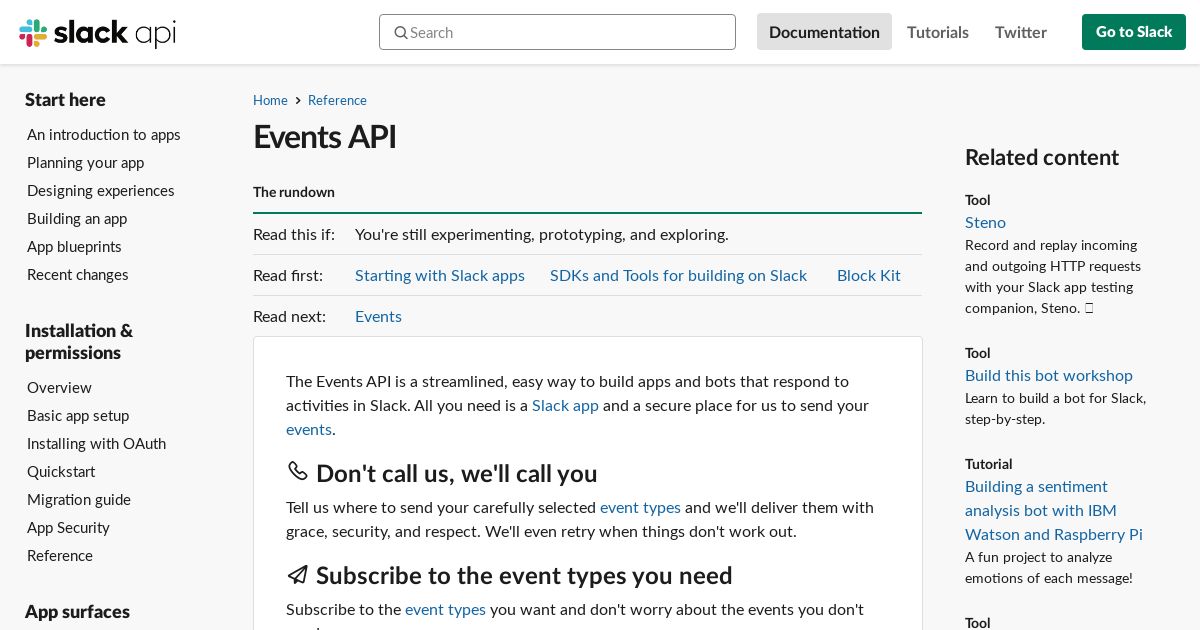Image resolution: width=1200 pixels, height=630 pixels.
Task: Open 'Designing experiences' sidebar link
Action: click(x=101, y=190)
